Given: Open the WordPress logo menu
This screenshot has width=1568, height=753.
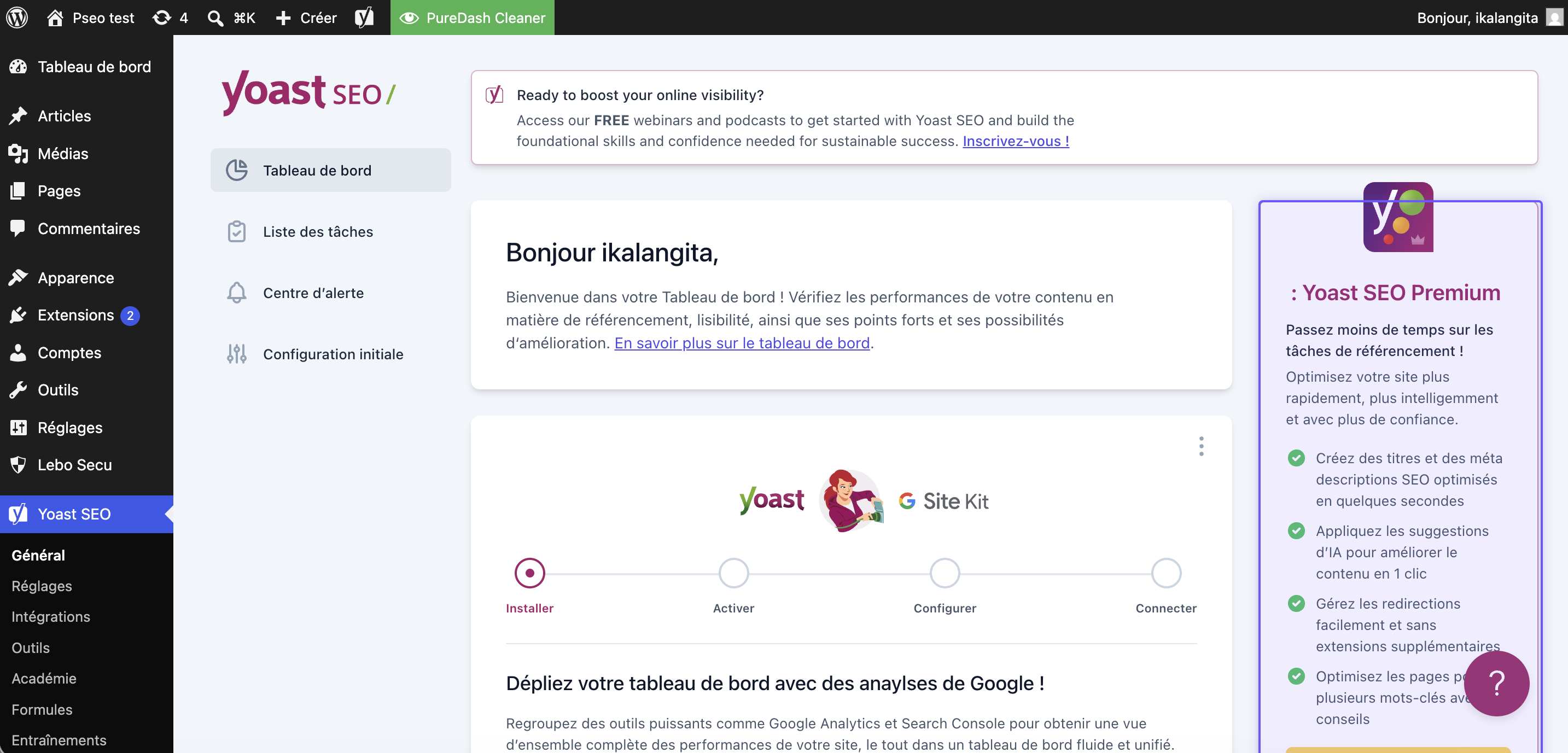Looking at the screenshot, I should click(x=17, y=17).
